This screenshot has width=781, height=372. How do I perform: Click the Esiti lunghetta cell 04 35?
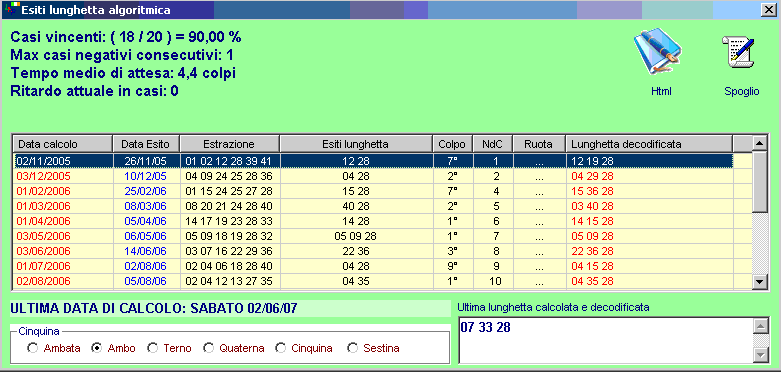(356, 281)
